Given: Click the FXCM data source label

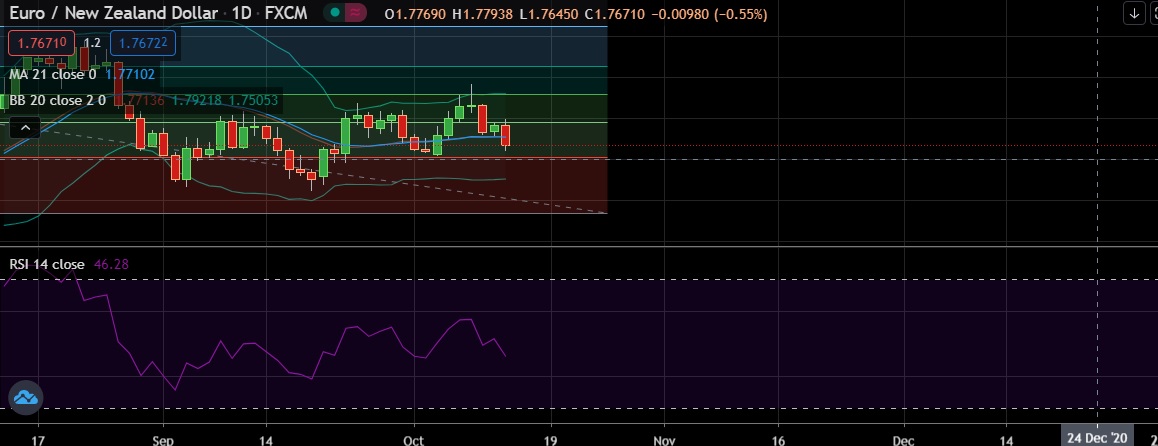Looking at the screenshot, I should click(284, 14).
